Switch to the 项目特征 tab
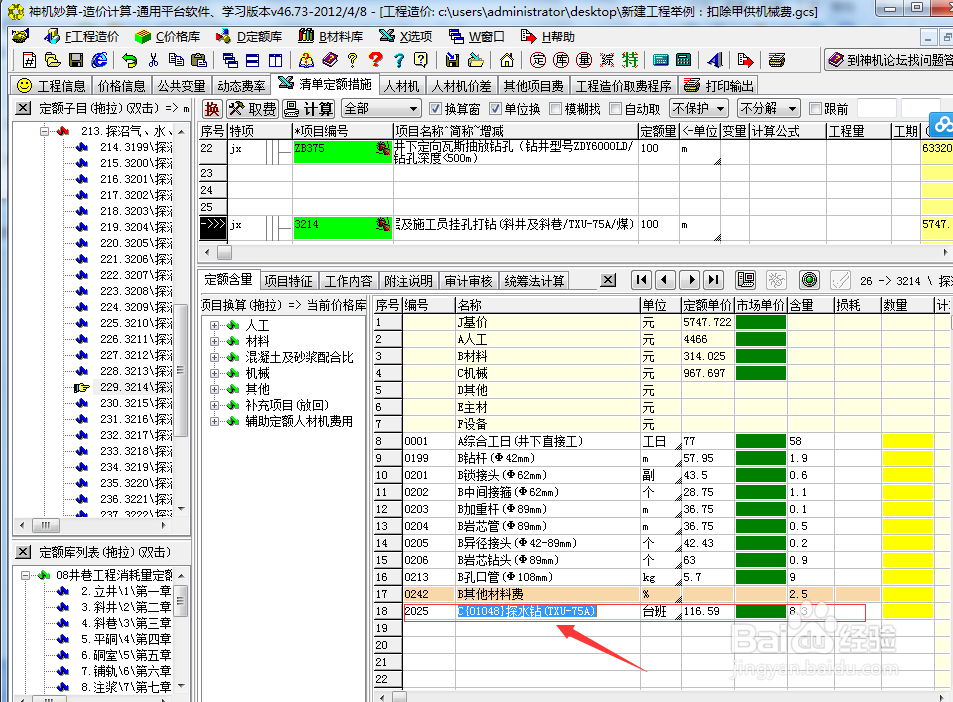 point(288,281)
